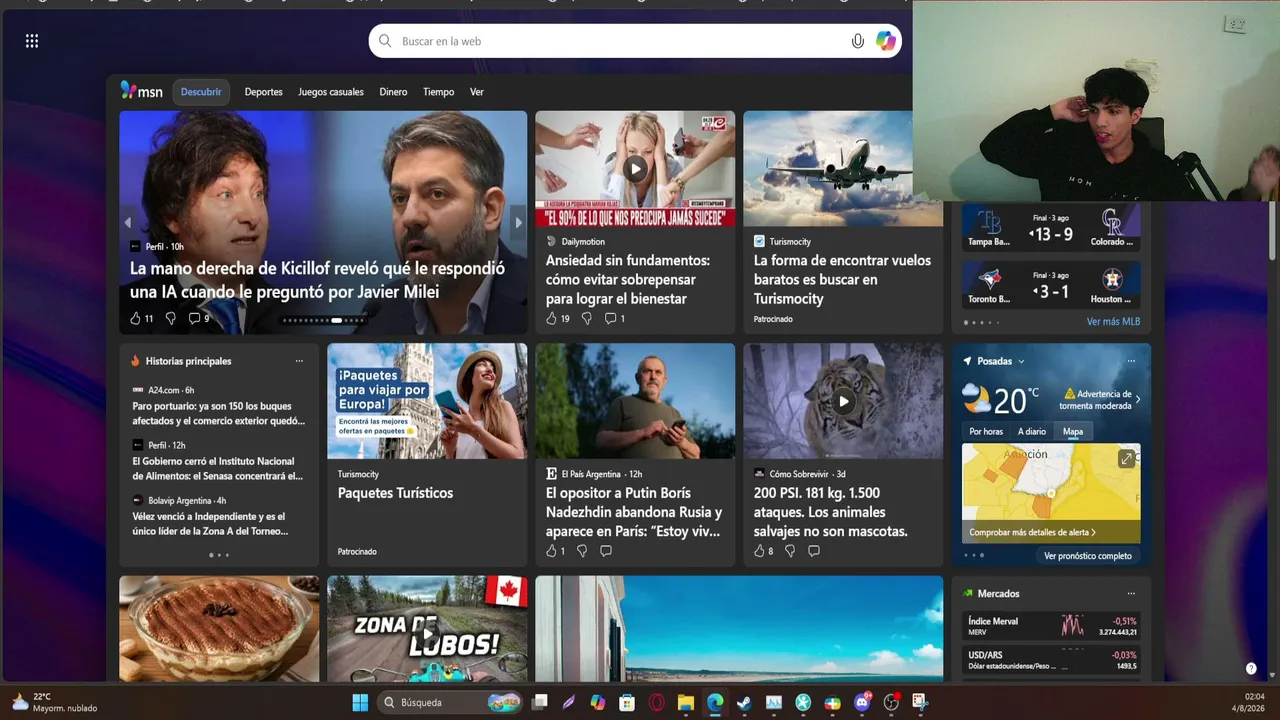
Task: Click the Ver más MLB link
Action: (x=1113, y=322)
